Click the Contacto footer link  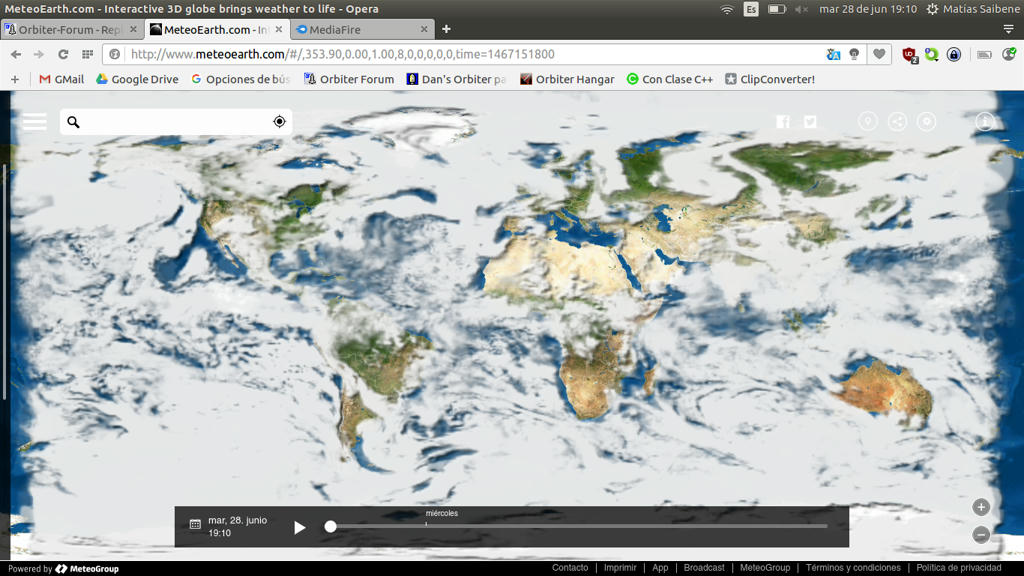pos(569,568)
